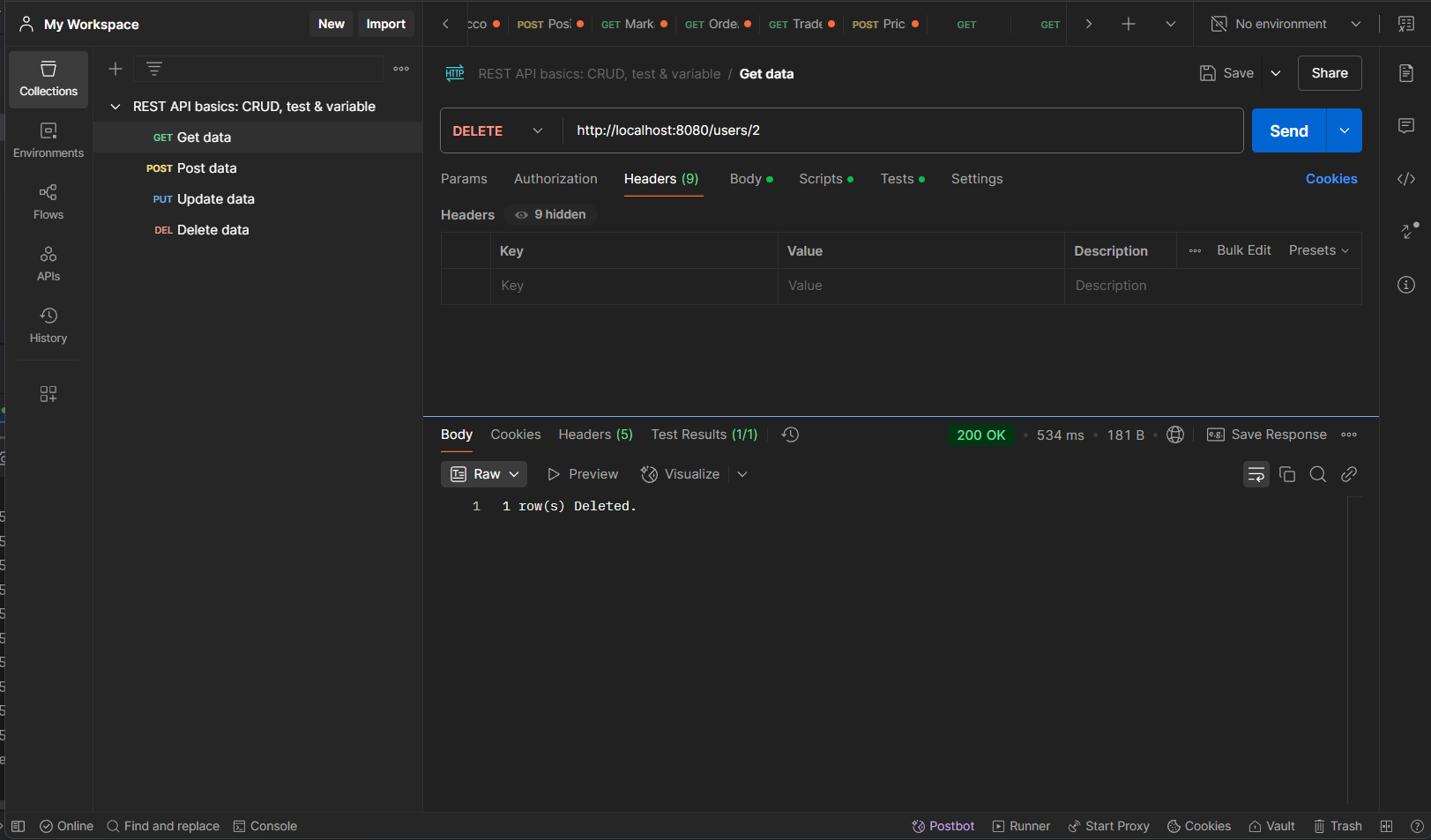
Task: Open more response options three-dot icon
Action: point(1349,435)
